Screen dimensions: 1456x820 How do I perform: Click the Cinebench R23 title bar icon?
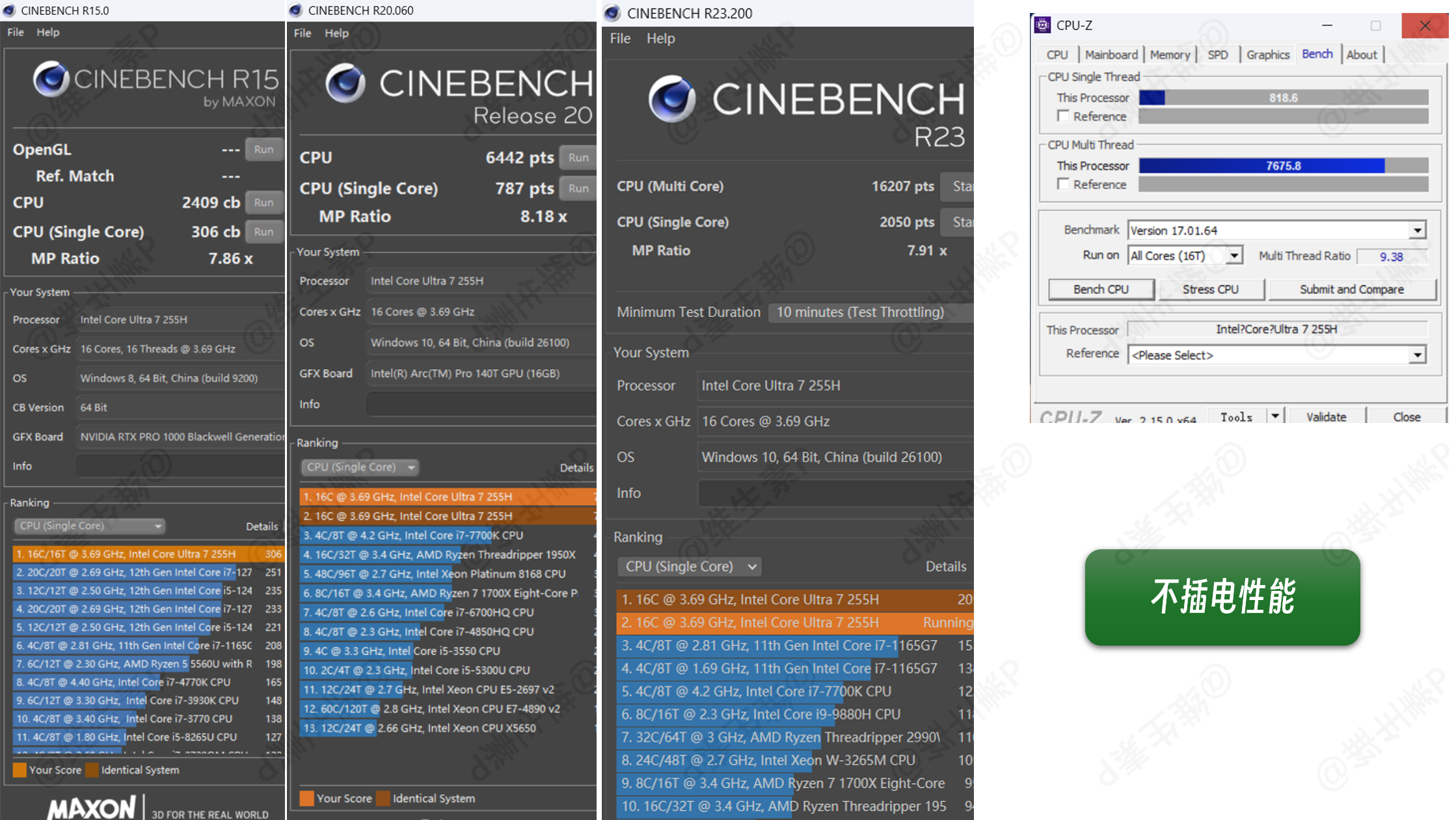[x=612, y=13]
